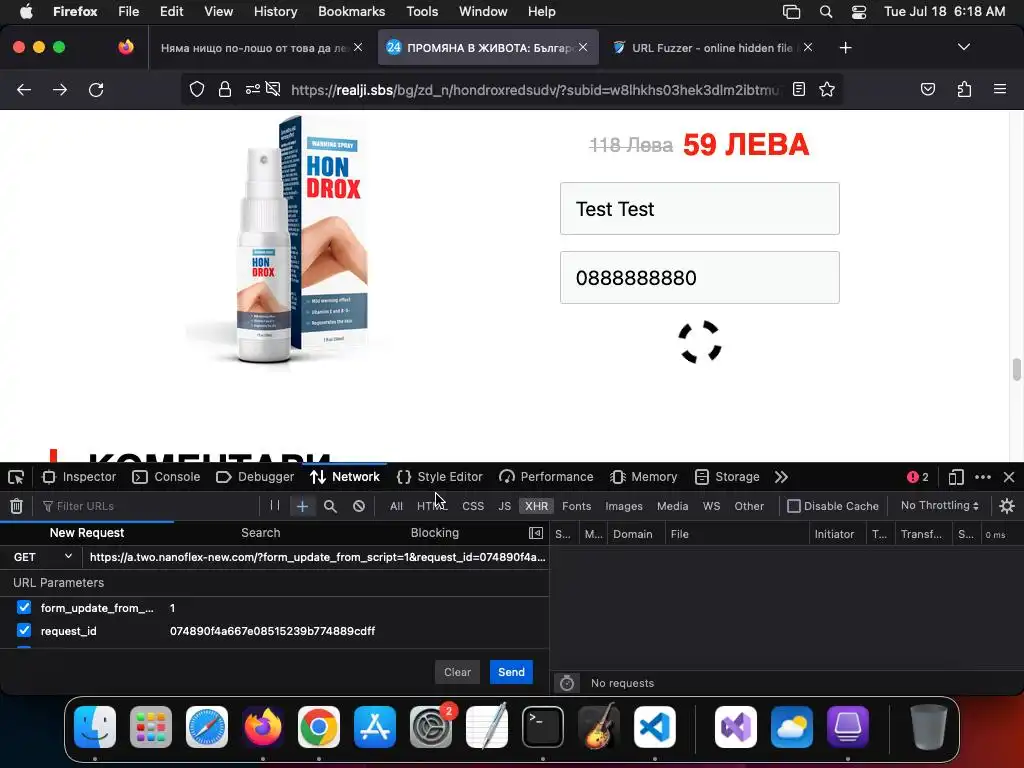Image resolution: width=1024 pixels, height=768 pixels.
Task: Start performance analysis stopwatch
Action: [x=567, y=683]
